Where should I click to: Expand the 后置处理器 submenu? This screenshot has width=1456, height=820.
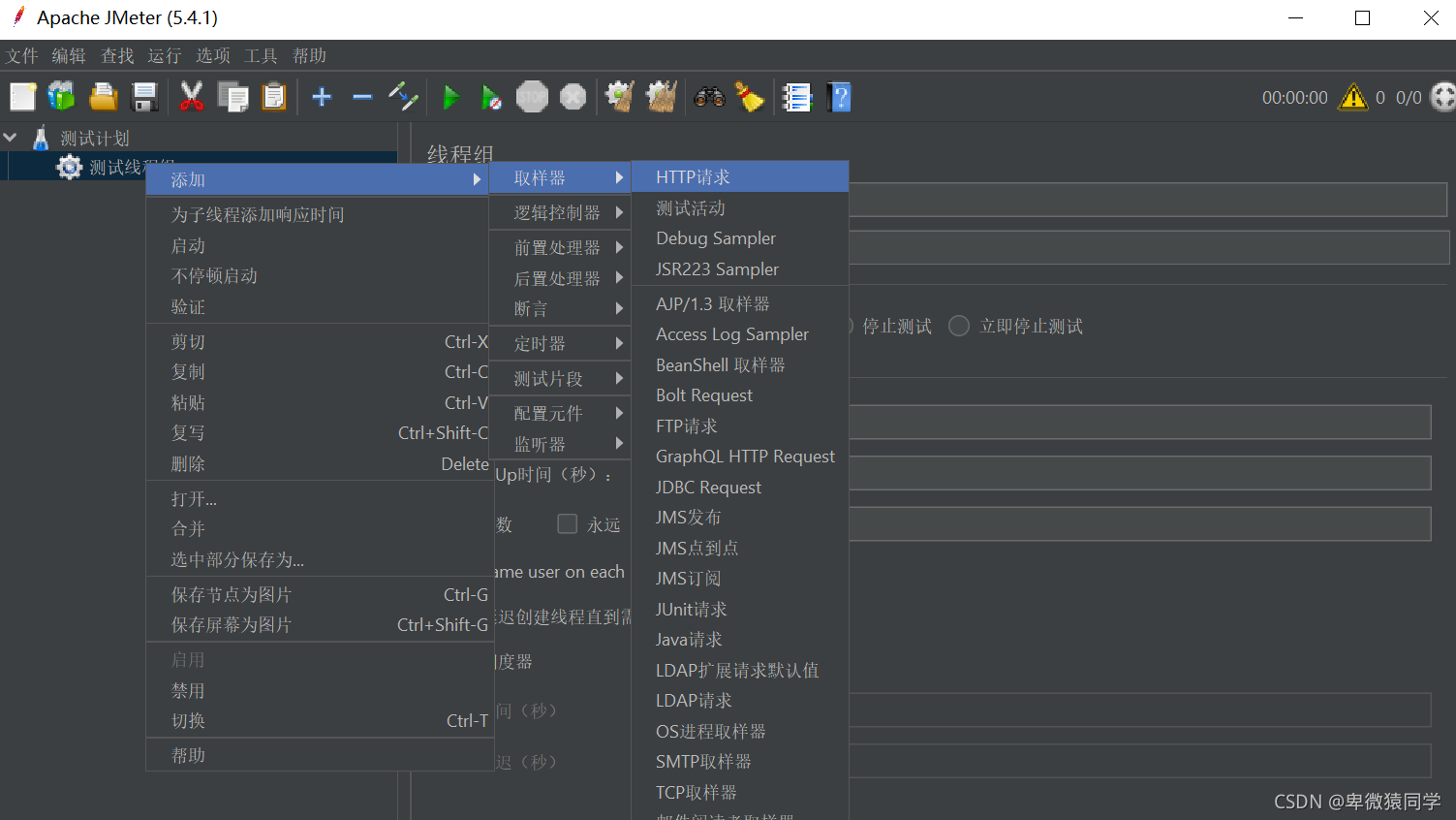click(x=560, y=278)
